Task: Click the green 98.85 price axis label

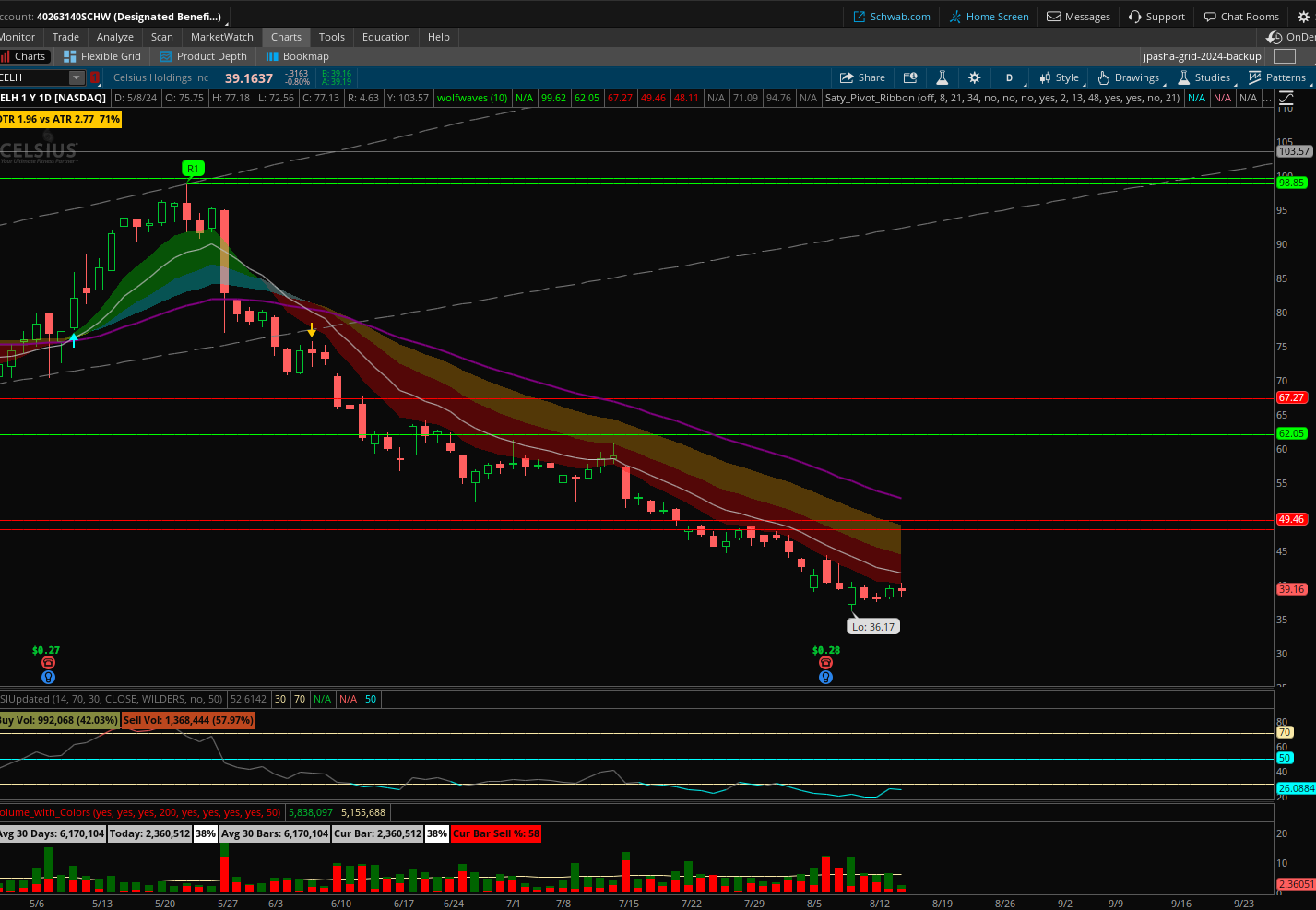Action: [x=1292, y=183]
